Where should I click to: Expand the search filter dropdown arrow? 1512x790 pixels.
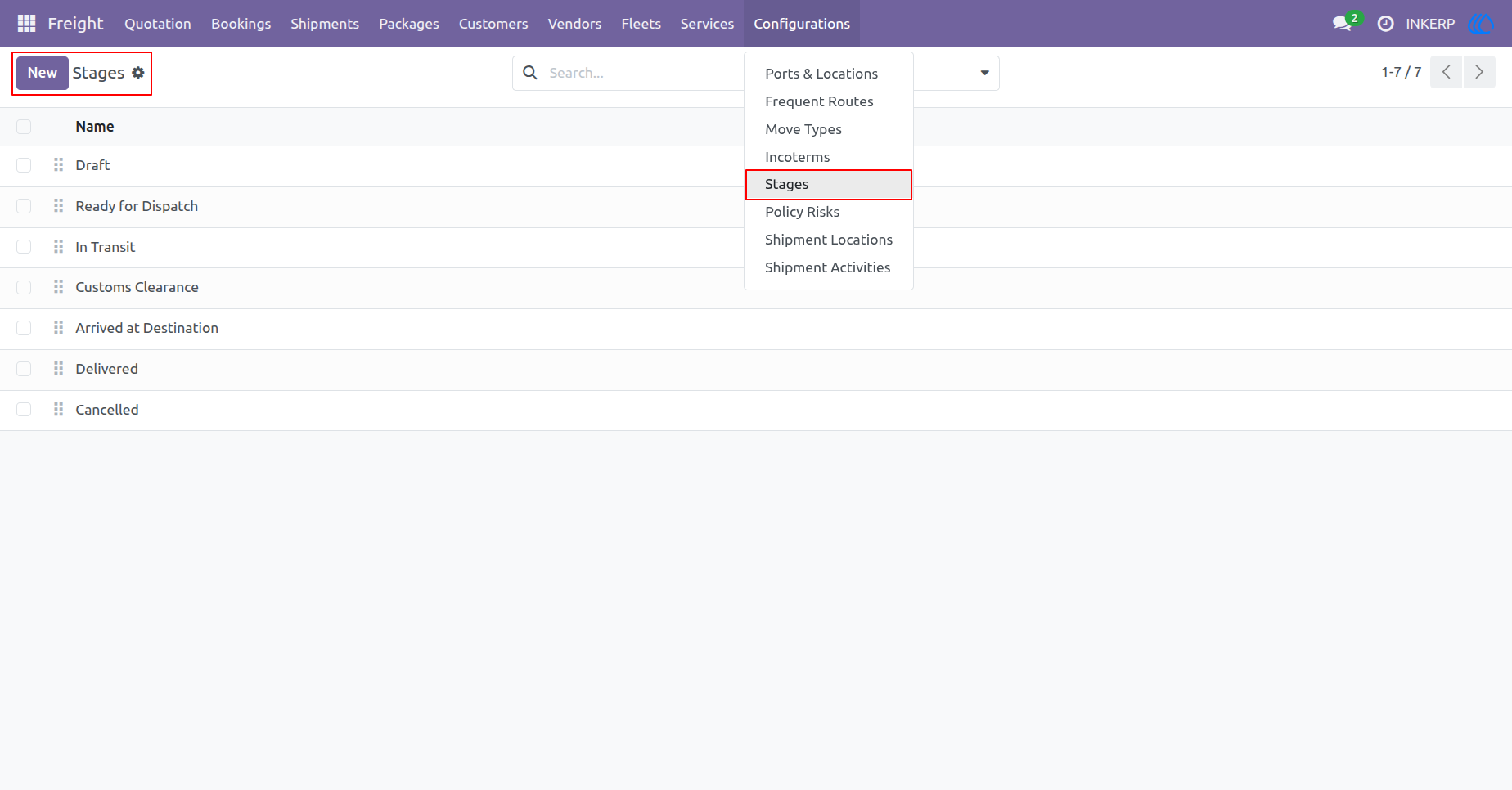tap(984, 73)
